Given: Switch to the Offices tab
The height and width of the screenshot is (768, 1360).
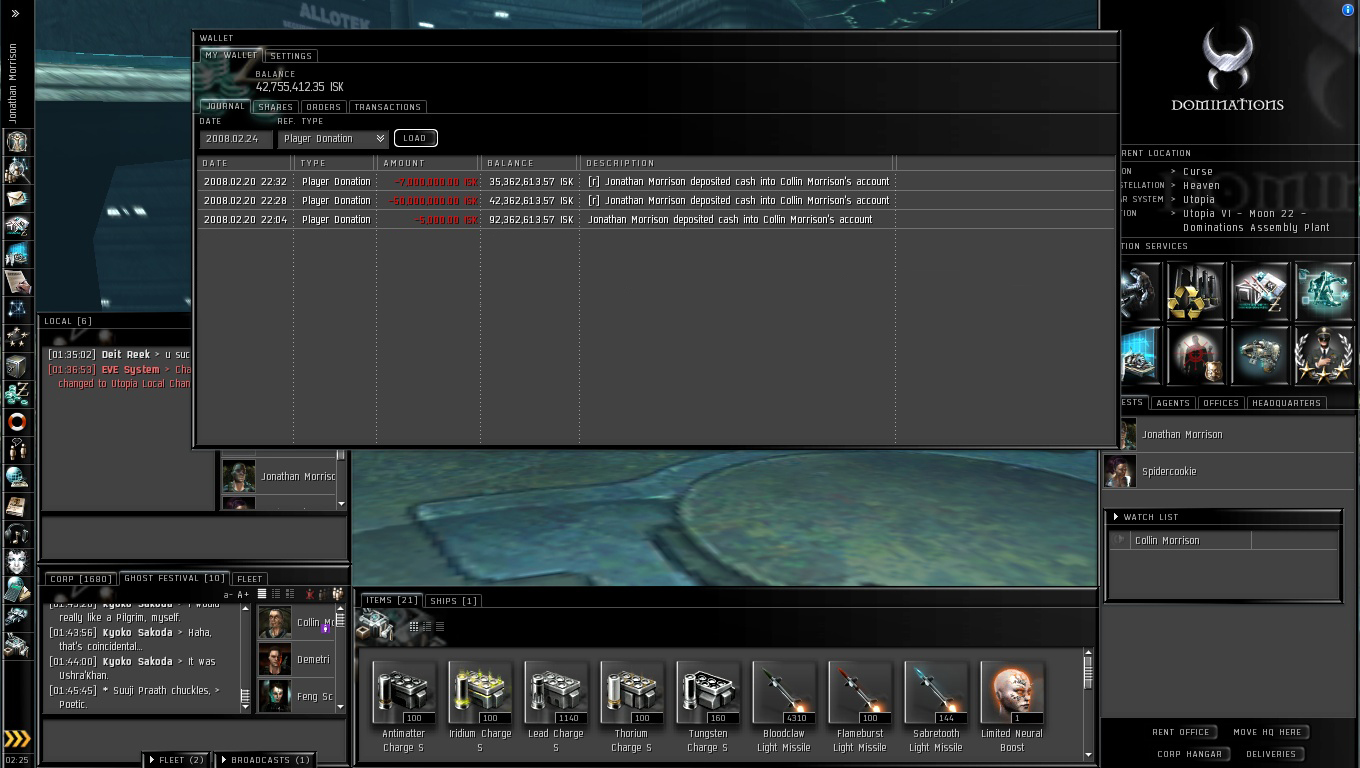Looking at the screenshot, I should click(1221, 403).
